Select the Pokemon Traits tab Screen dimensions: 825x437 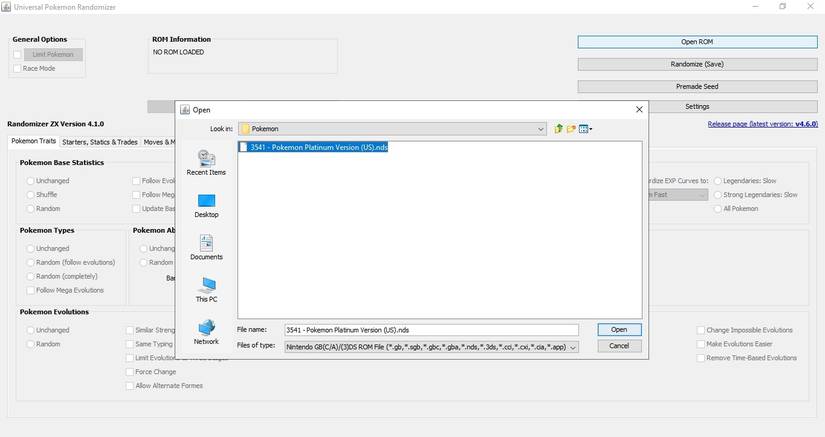(x=34, y=141)
